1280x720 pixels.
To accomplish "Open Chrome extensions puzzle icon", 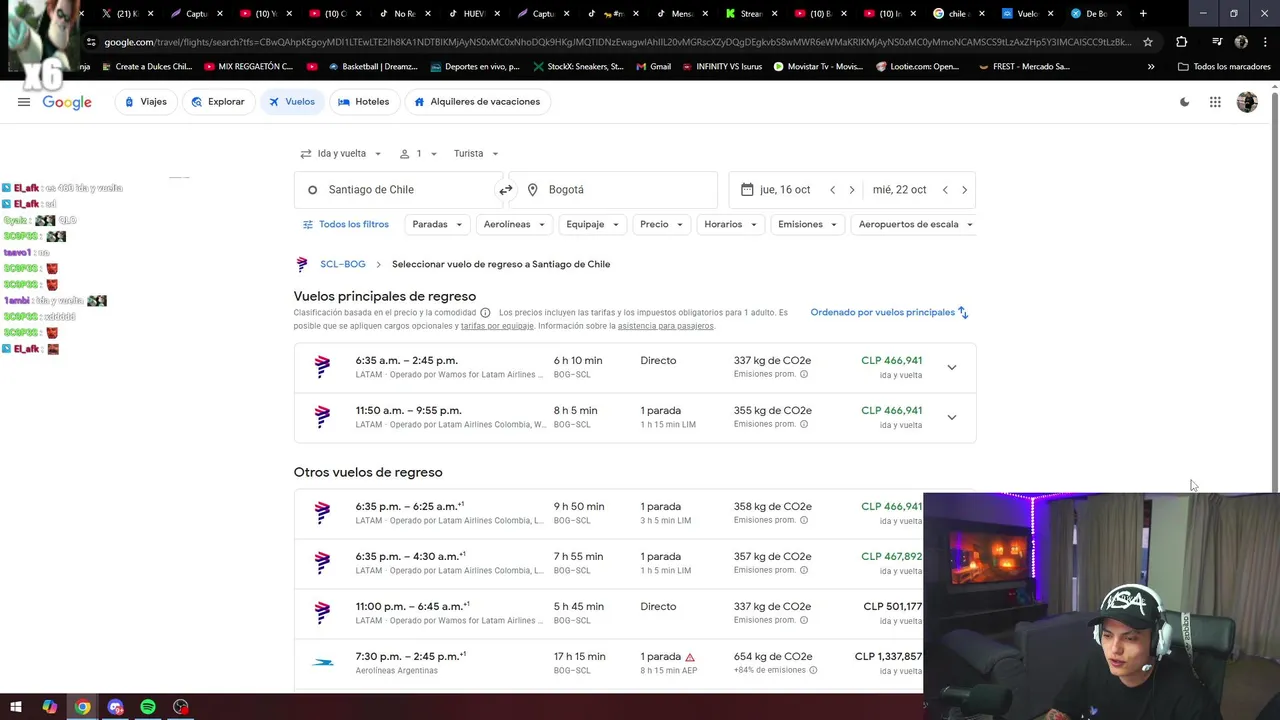I will [1182, 42].
